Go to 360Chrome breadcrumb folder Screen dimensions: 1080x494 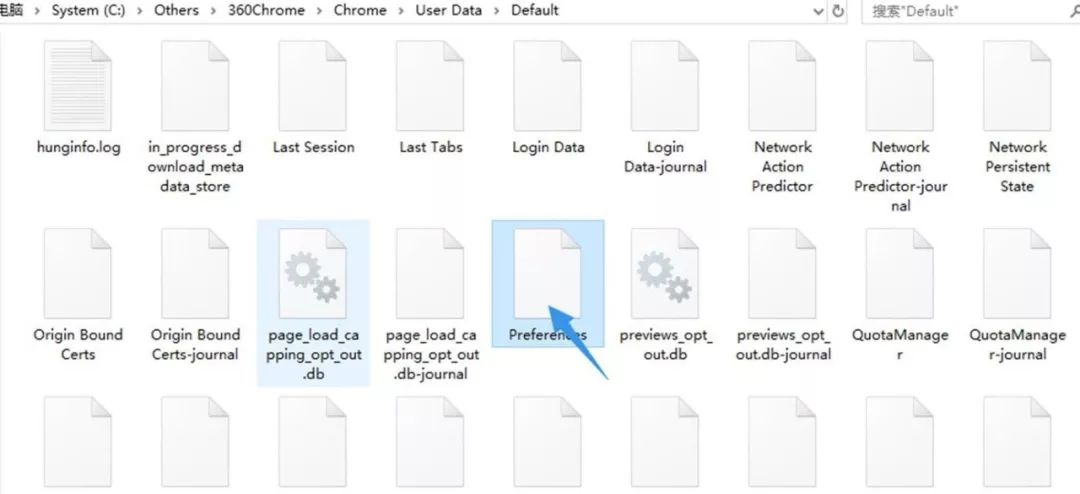click(x=269, y=10)
